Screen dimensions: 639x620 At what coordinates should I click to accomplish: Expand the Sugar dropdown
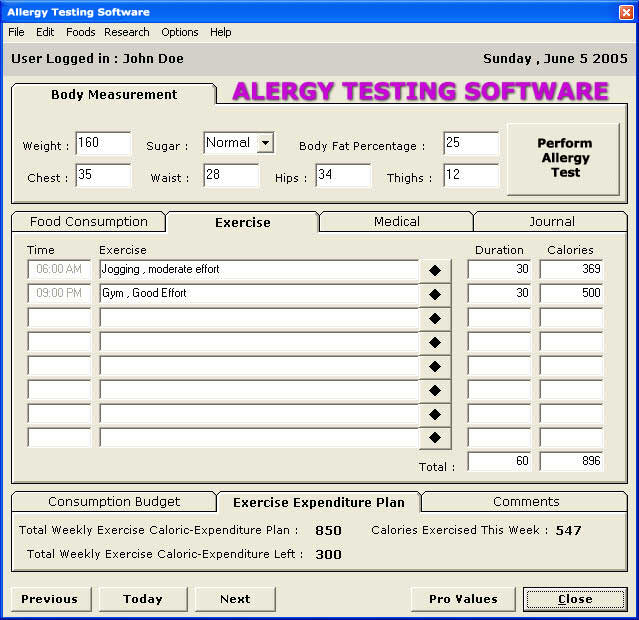click(x=265, y=143)
